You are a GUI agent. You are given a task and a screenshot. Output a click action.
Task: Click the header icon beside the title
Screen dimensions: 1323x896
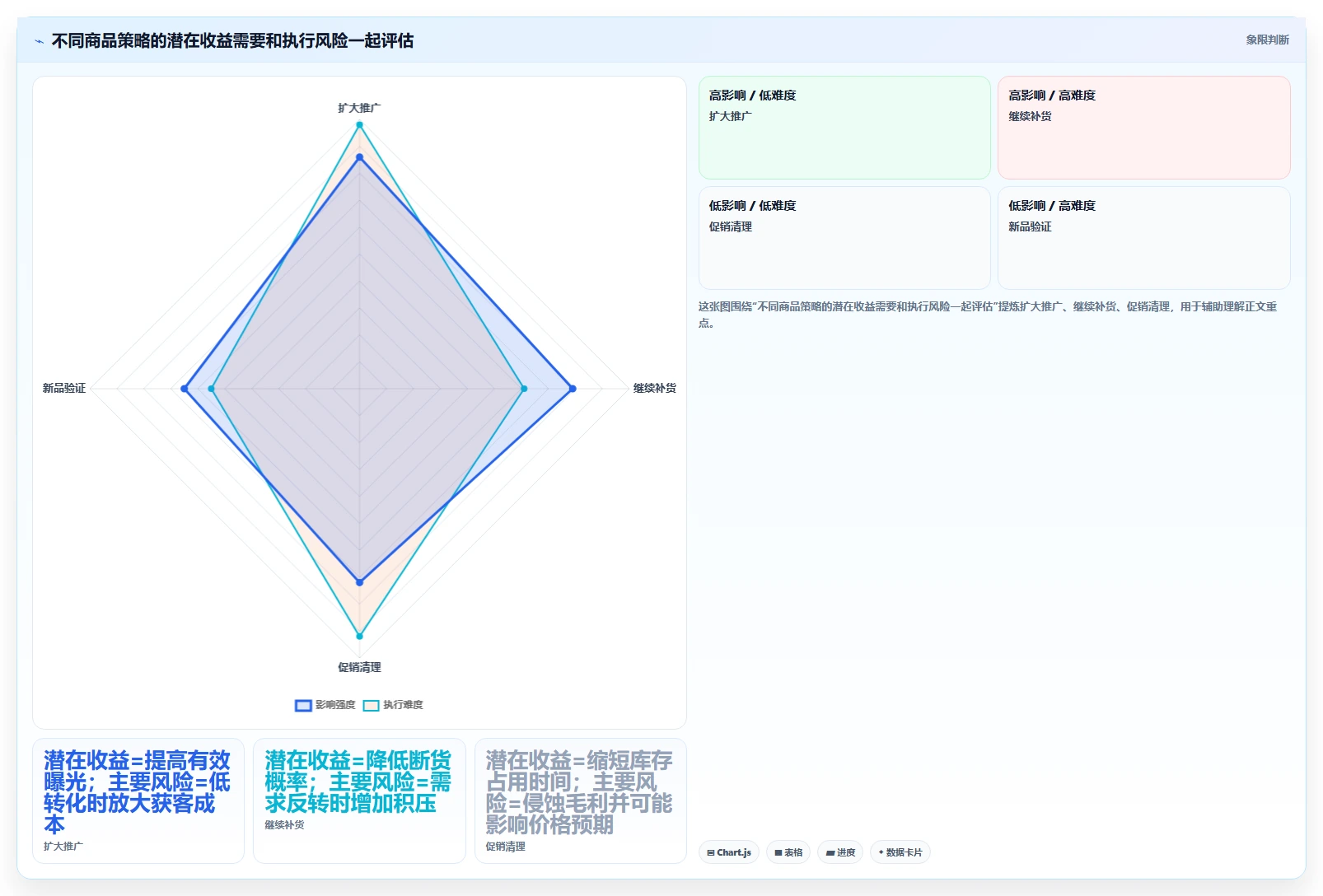point(39,41)
